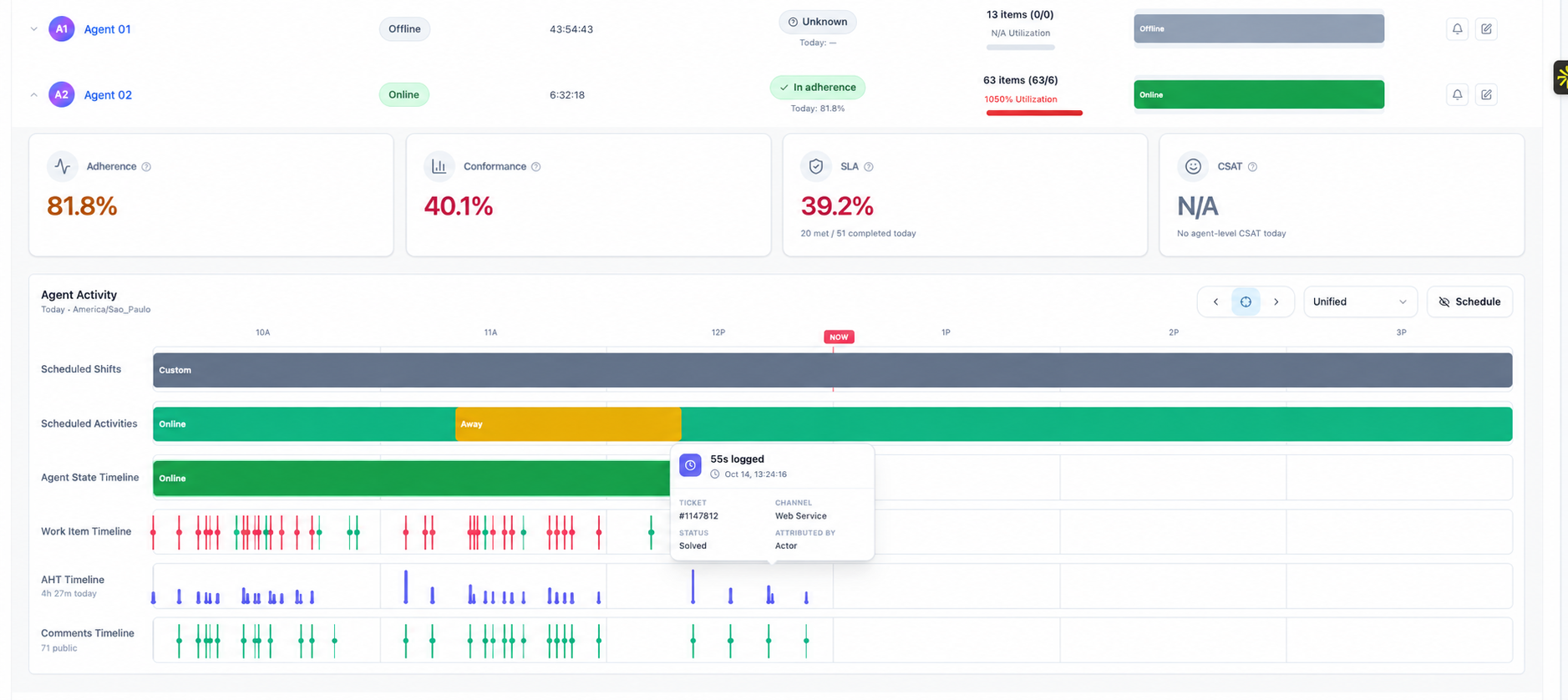Open the Unified view dropdown

(1360, 302)
